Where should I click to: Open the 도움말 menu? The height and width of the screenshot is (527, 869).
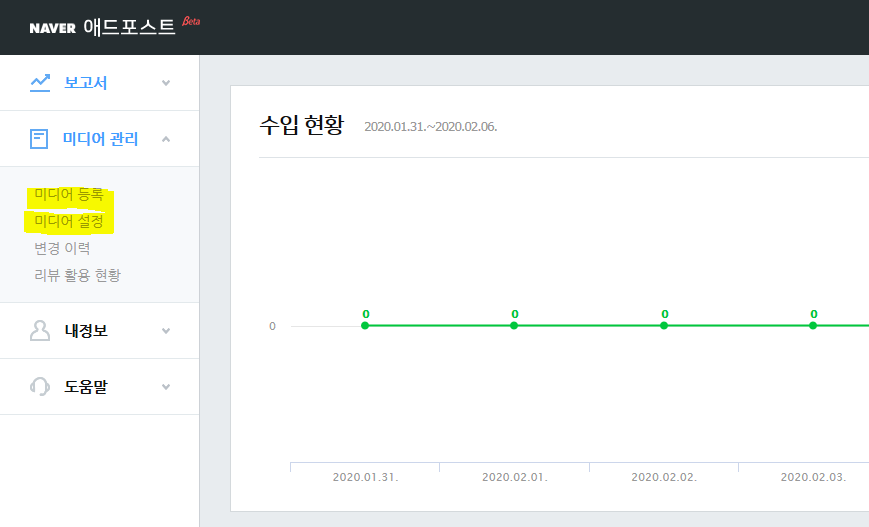86,386
